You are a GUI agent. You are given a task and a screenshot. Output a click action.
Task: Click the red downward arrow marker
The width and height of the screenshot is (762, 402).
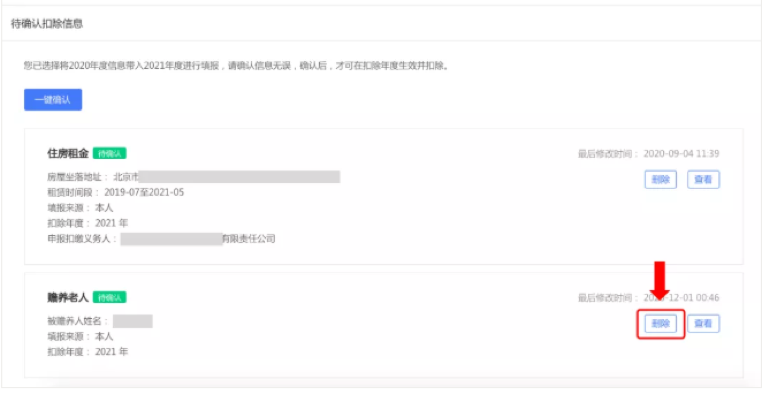point(659,280)
